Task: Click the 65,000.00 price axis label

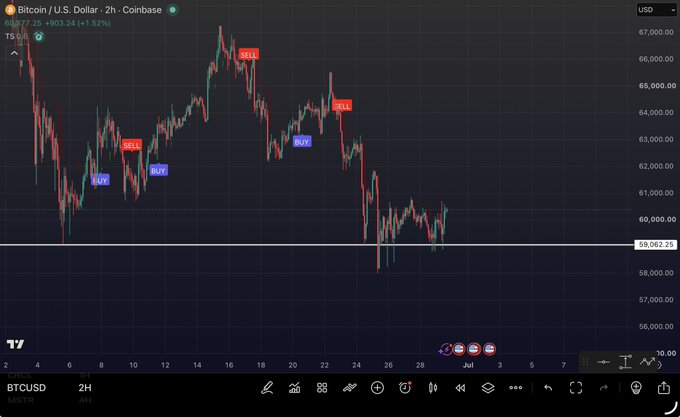Action: tap(657, 86)
